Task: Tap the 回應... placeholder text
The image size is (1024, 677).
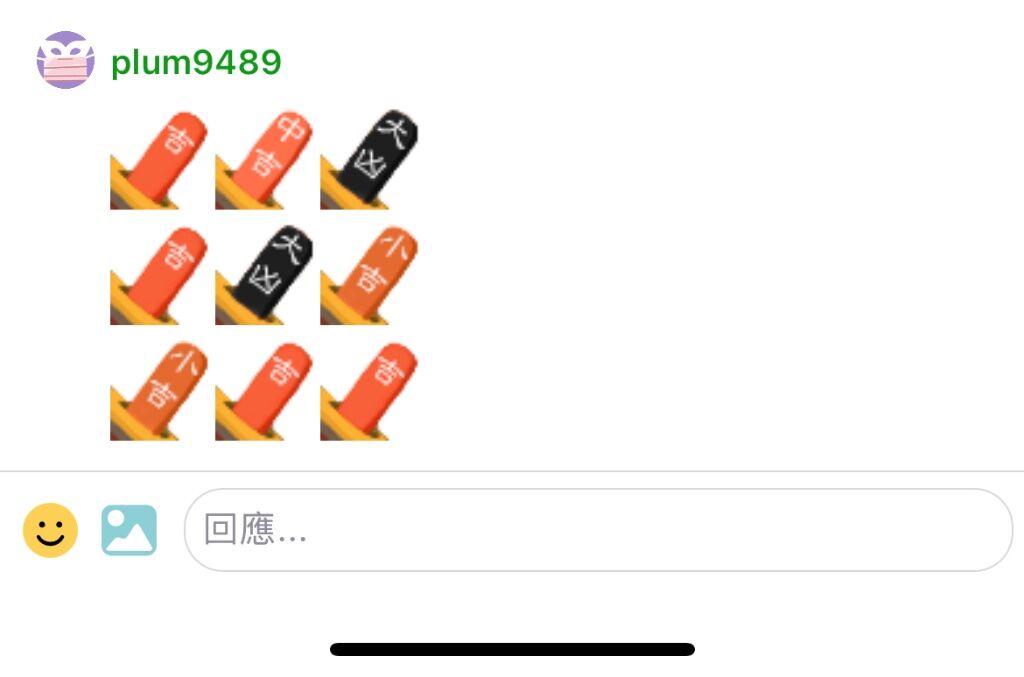Action: tap(255, 529)
